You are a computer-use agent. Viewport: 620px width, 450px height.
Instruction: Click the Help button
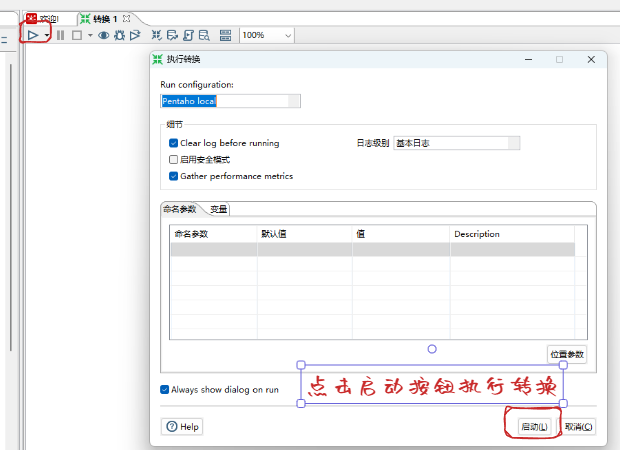pos(182,427)
